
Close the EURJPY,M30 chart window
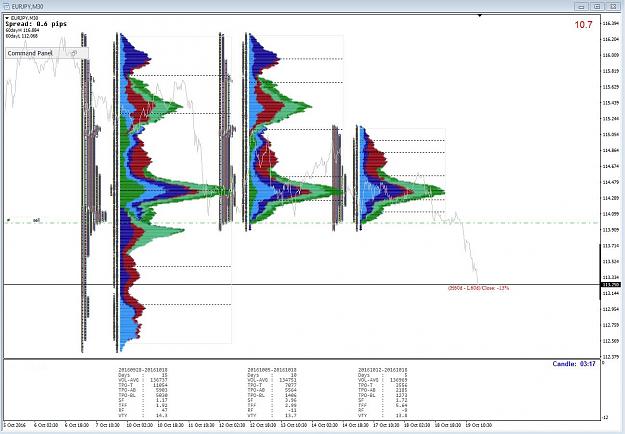pyautogui.click(x=612, y=6)
